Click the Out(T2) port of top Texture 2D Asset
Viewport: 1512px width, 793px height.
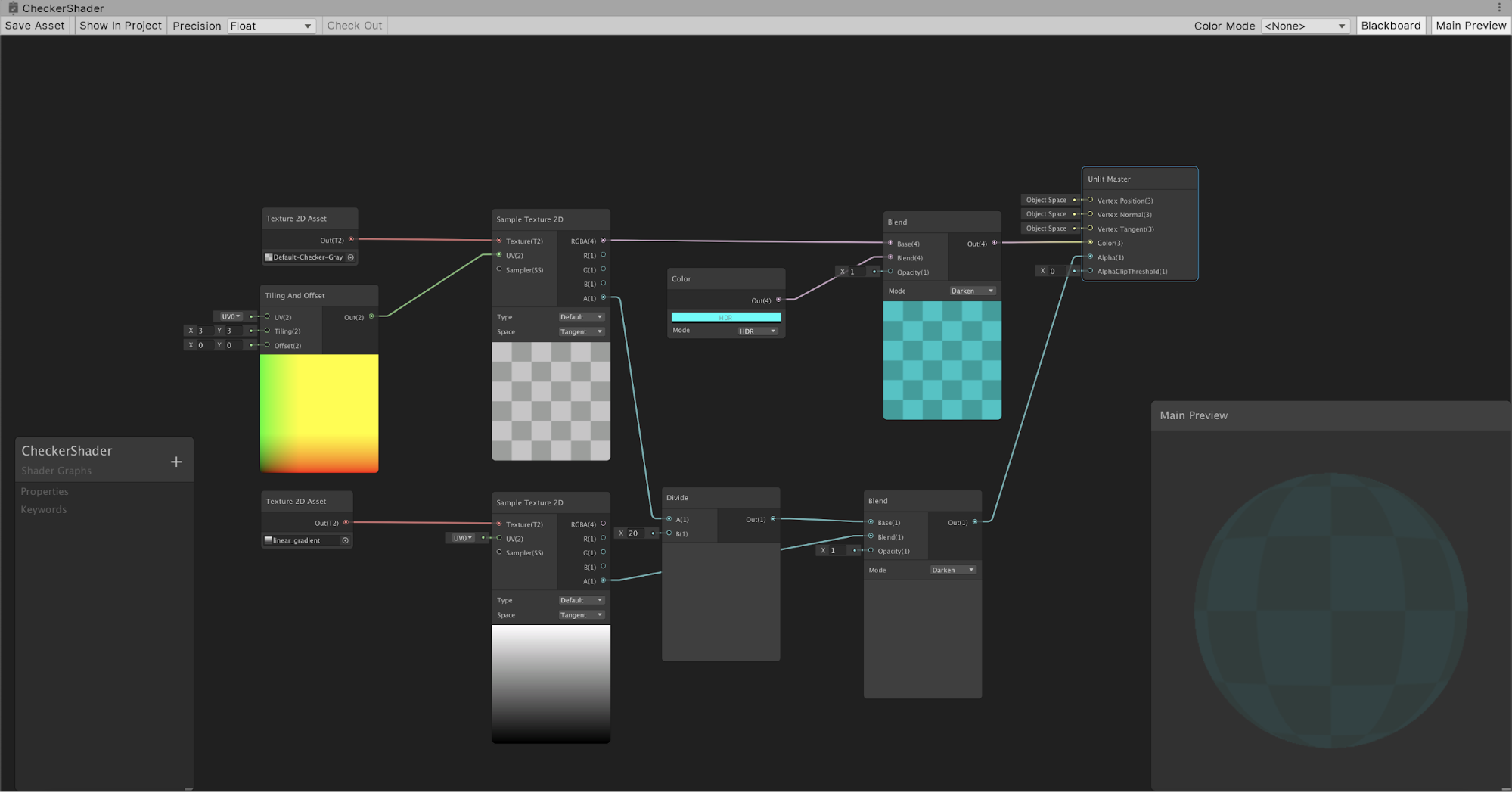[351, 240]
